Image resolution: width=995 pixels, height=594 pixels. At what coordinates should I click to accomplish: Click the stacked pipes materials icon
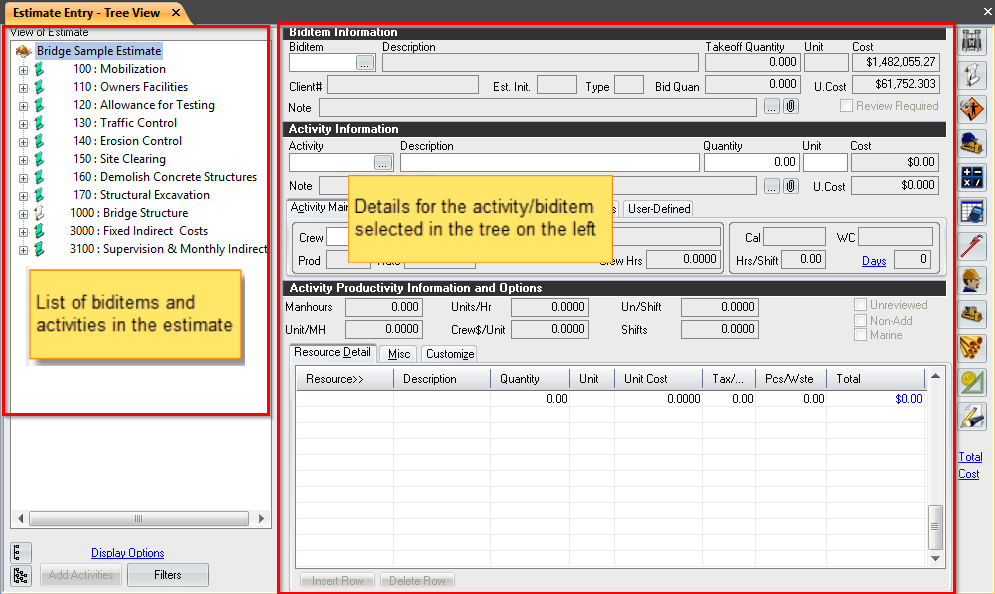(x=972, y=349)
